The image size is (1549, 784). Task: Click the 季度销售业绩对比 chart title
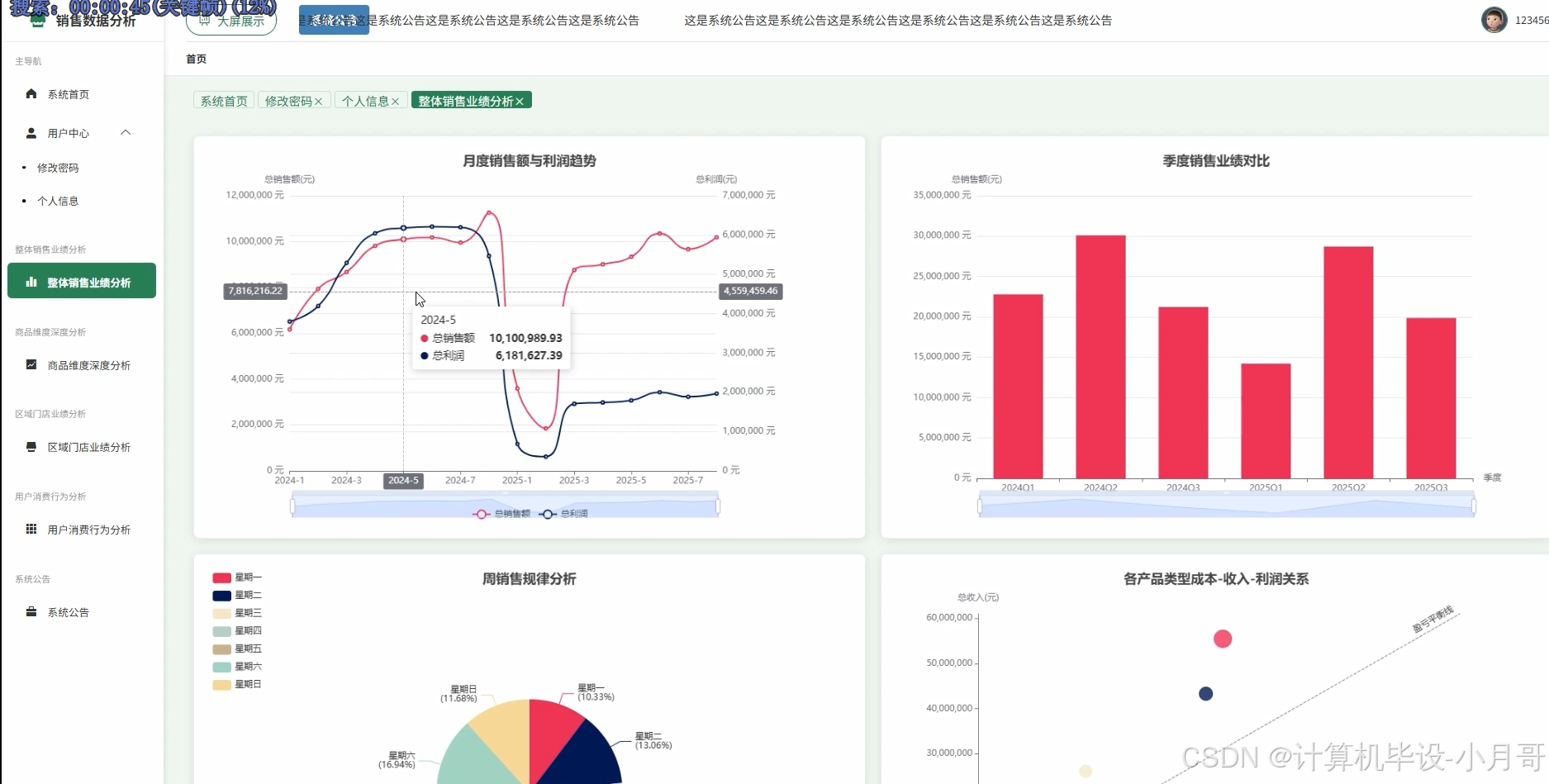1216,161
